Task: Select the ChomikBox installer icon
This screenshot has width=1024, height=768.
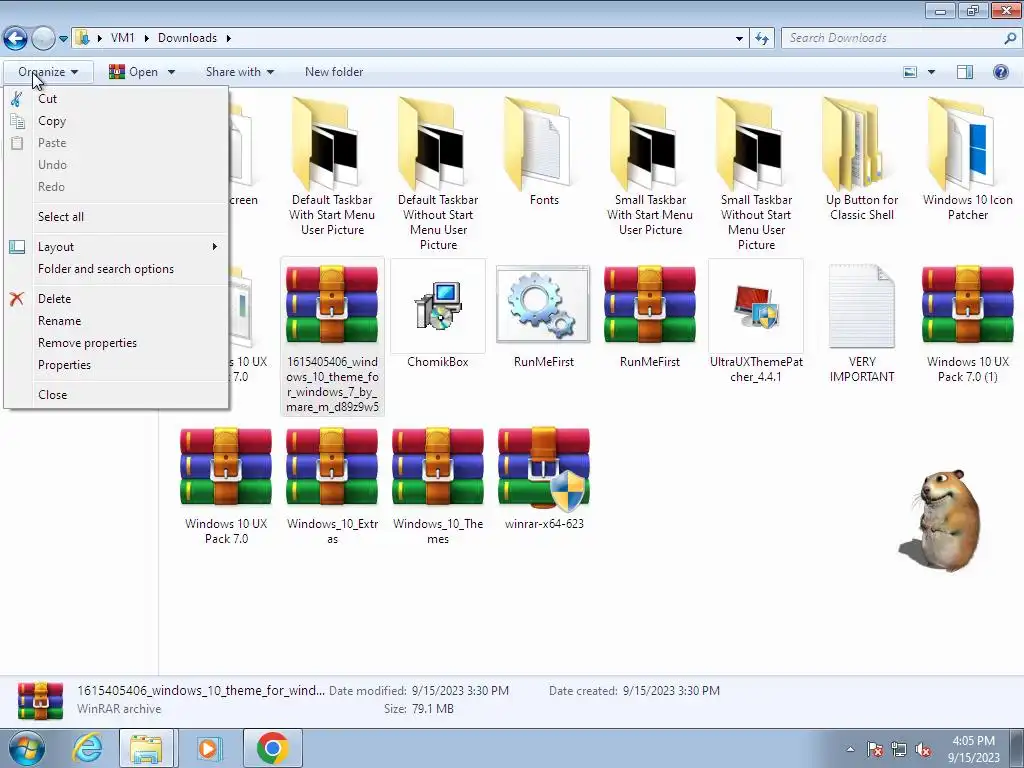Action: tap(438, 315)
